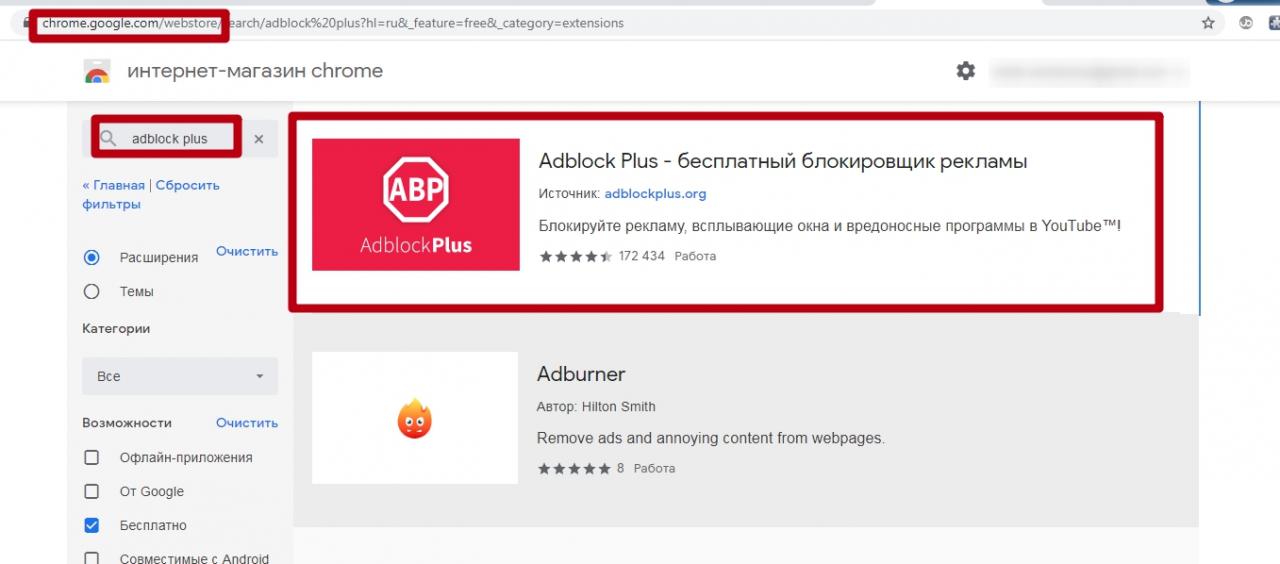The width and height of the screenshot is (1280, 564).
Task: Bookmark this page with the star icon
Action: [x=1208, y=23]
